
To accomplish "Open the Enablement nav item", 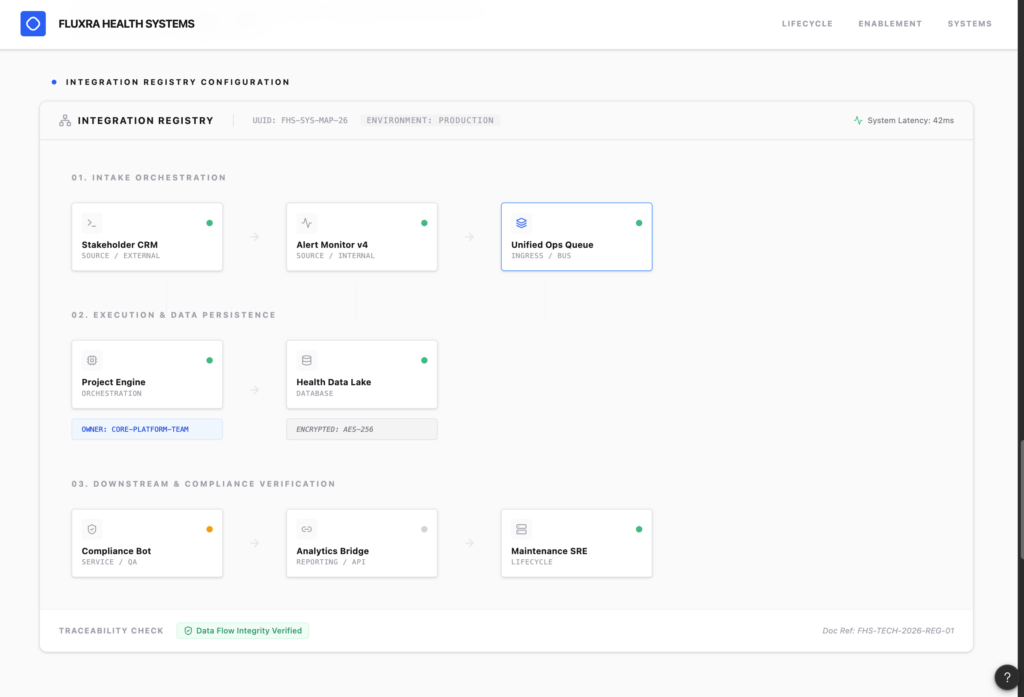I will click(890, 24).
